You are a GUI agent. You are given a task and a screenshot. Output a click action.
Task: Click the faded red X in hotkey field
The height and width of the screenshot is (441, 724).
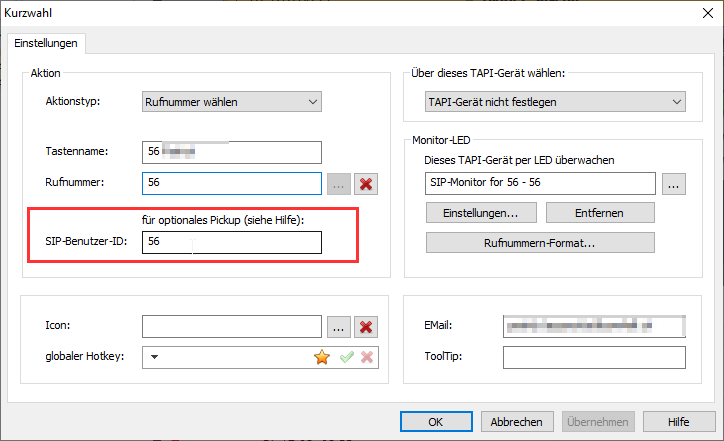pyautogui.click(x=367, y=358)
